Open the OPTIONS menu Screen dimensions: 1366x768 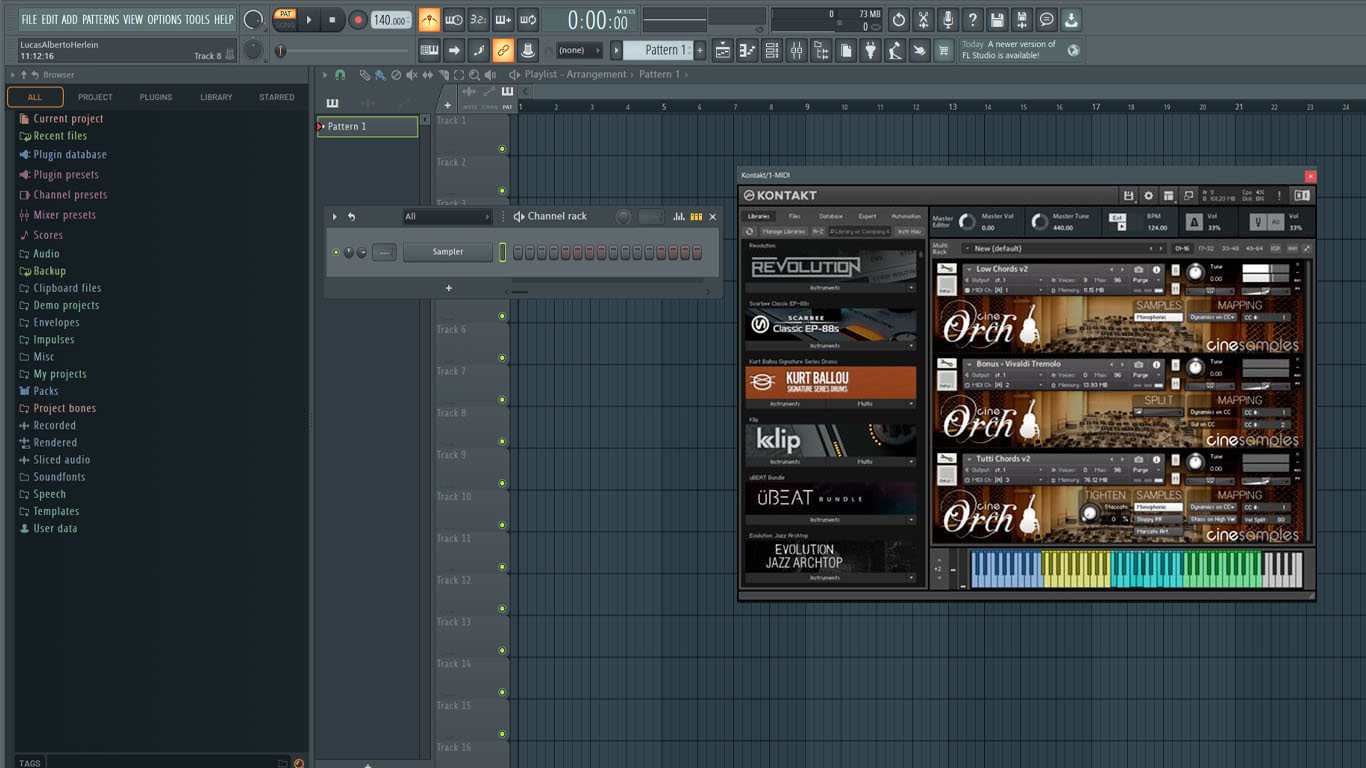tap(164, 19)
